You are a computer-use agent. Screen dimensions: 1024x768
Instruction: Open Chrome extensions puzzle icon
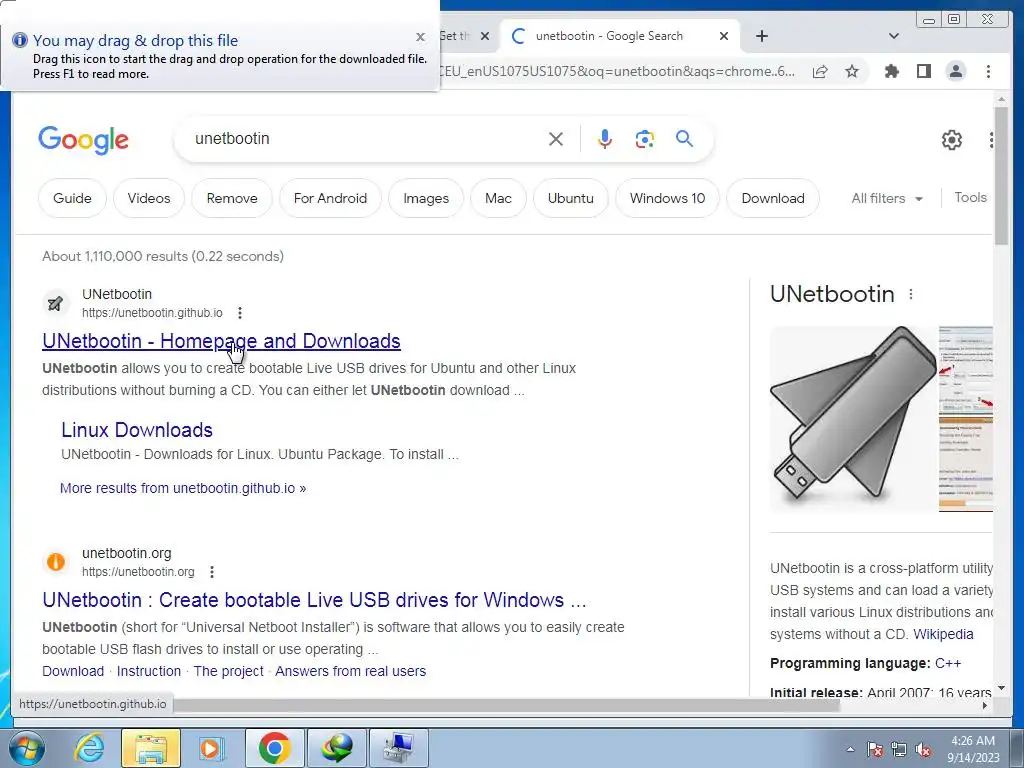(x=891, y=71)
